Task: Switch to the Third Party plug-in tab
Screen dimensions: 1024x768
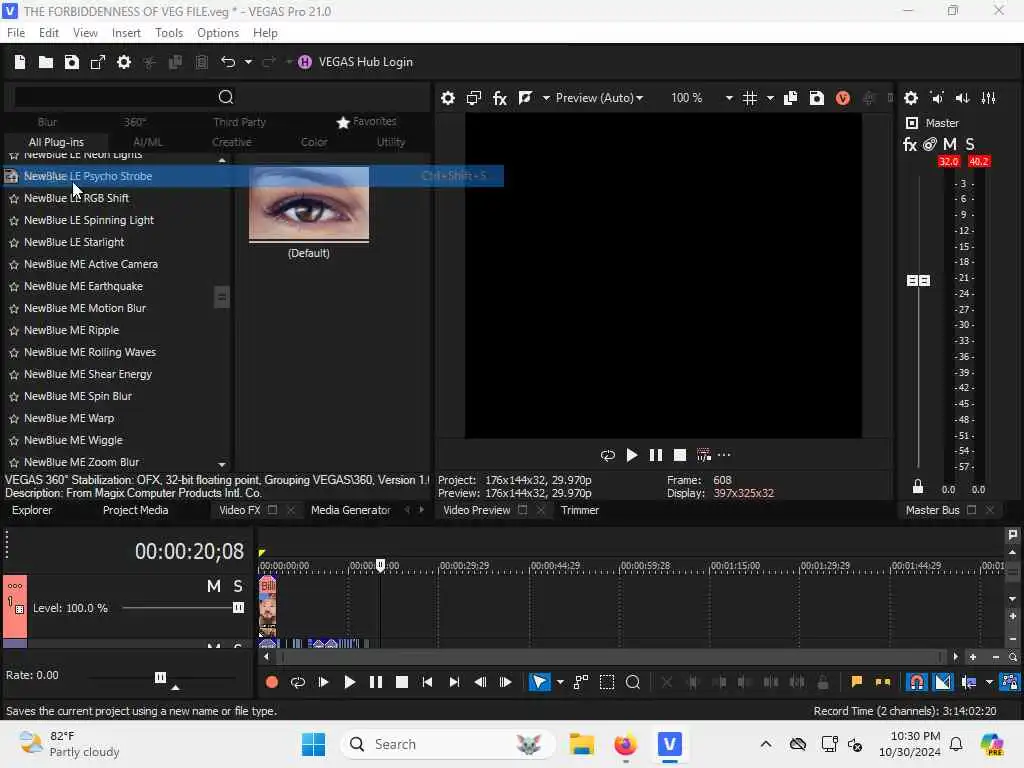Action: (239, 122)
